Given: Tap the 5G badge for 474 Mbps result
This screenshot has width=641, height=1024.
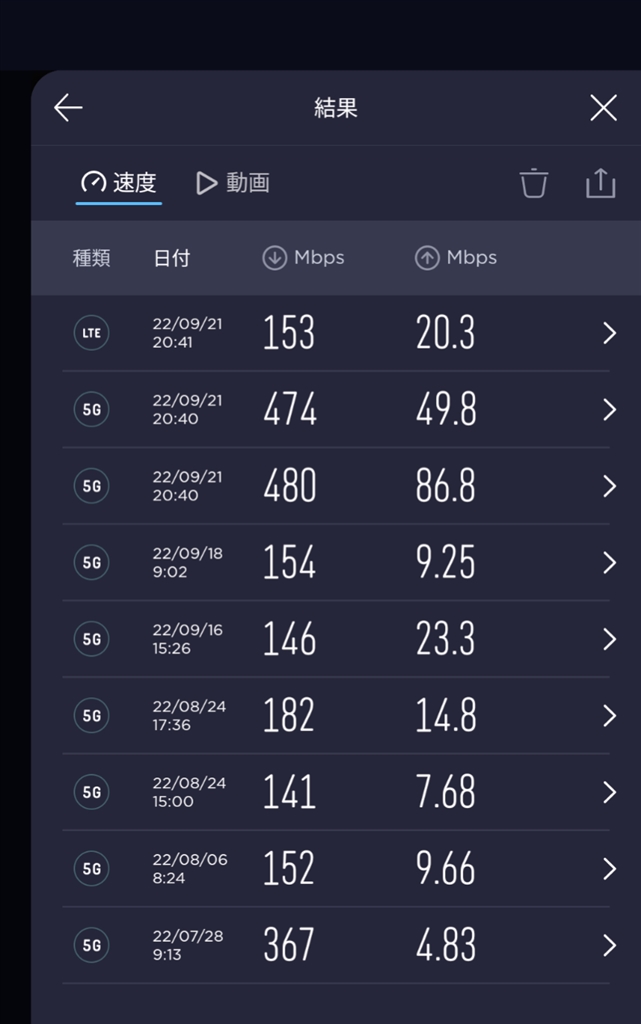Looking at the screenshot, I should click(x=92, y=409).
